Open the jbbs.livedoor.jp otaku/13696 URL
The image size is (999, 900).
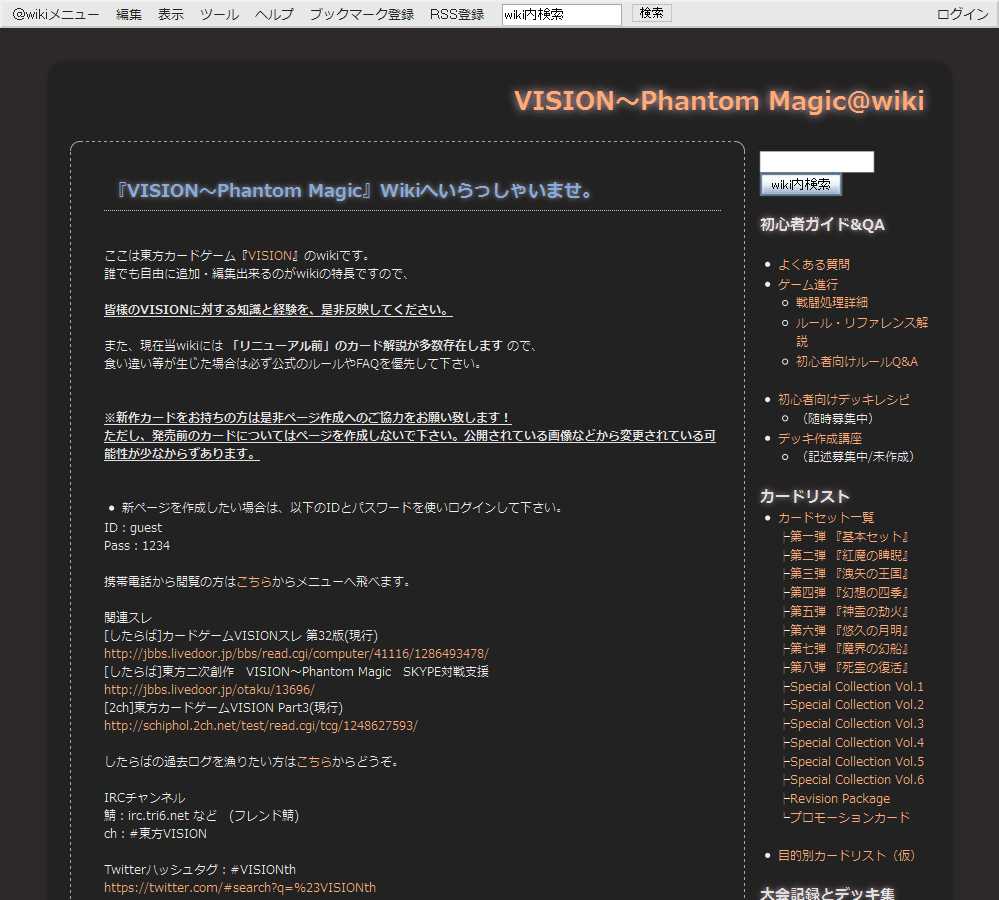coord(210,689)
